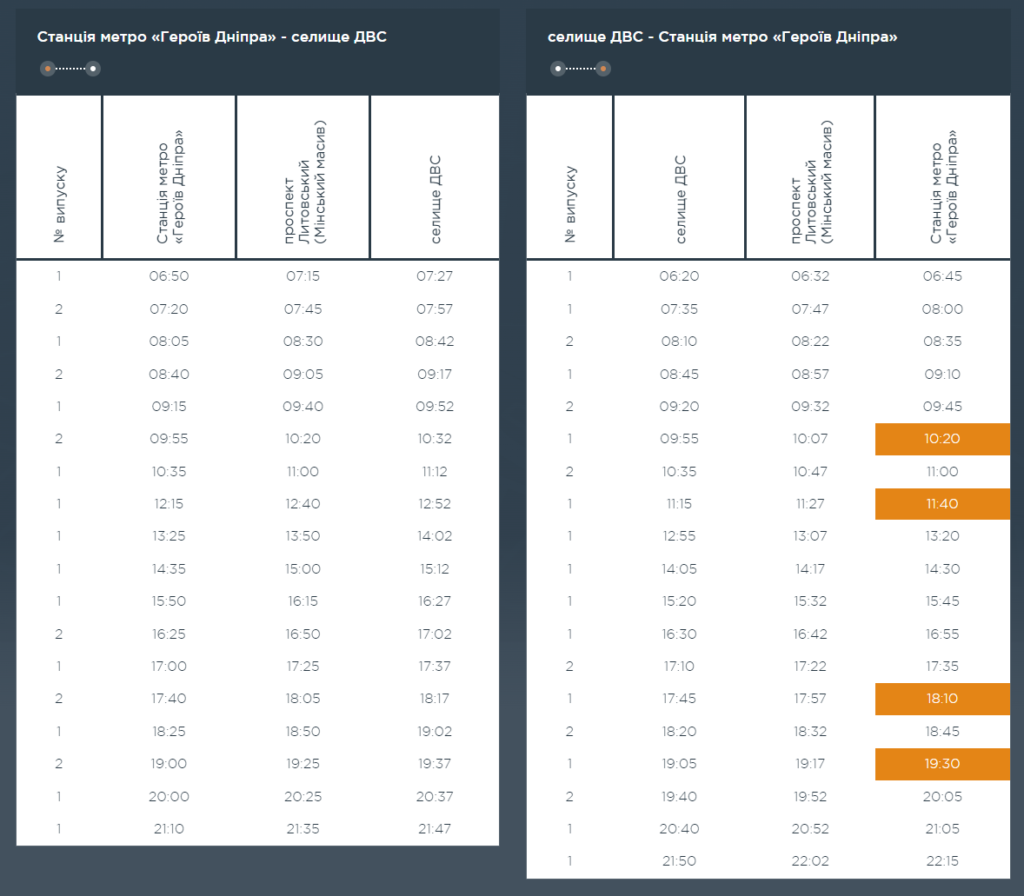Image resolution: width=1024 pixels, height=896 pixels.
Task: Click the left table's селище ДВС column header
Action: (435, 178)
